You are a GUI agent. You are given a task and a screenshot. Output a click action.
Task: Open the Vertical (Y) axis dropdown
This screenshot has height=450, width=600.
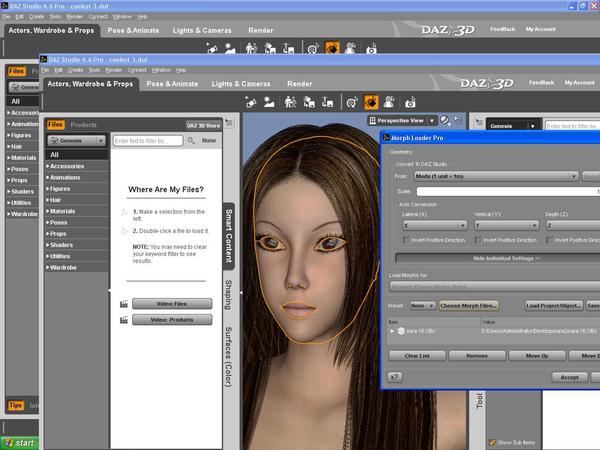pyautogui.click(x=507, y=225)
